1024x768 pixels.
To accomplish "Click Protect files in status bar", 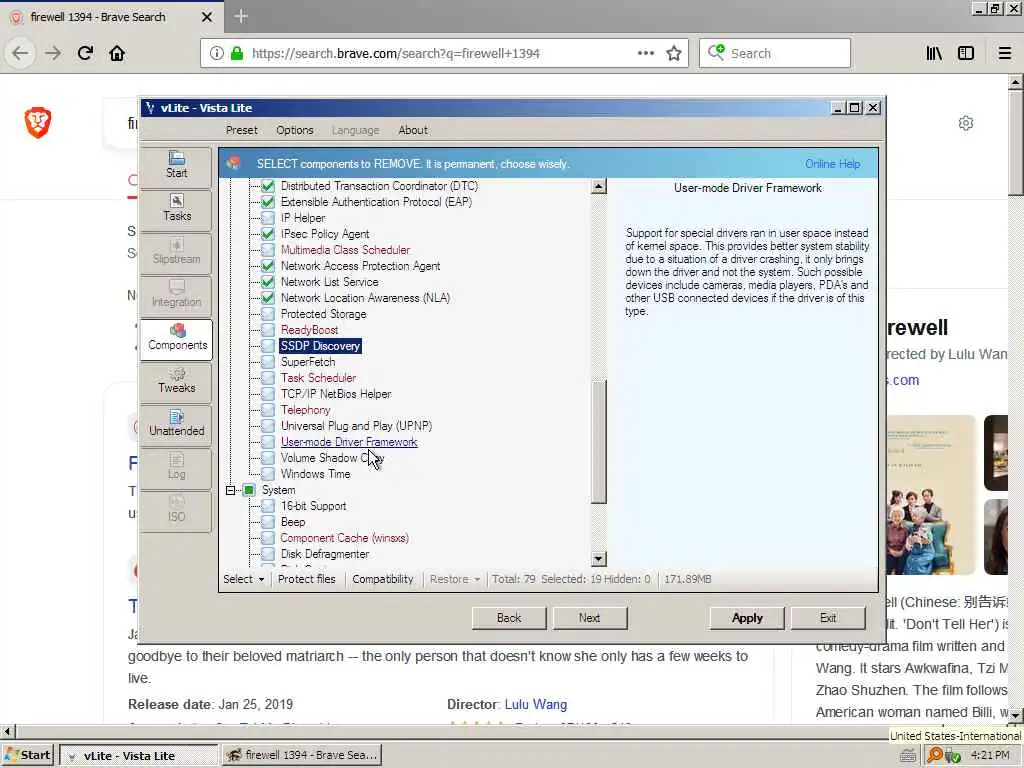I will [x=306, y=579].
